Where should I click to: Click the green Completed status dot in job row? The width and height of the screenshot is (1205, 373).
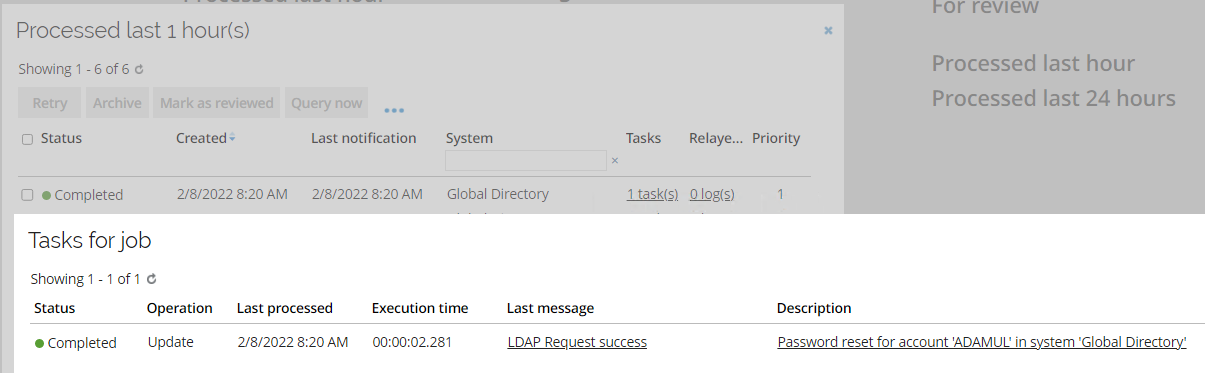[46, 195]
